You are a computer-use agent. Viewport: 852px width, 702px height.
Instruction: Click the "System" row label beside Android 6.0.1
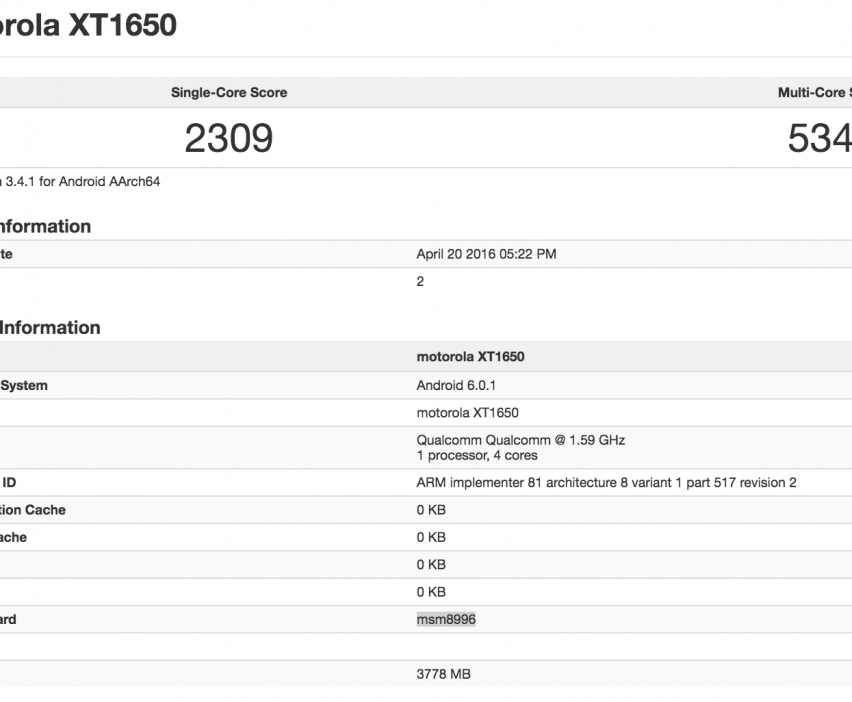24,385
